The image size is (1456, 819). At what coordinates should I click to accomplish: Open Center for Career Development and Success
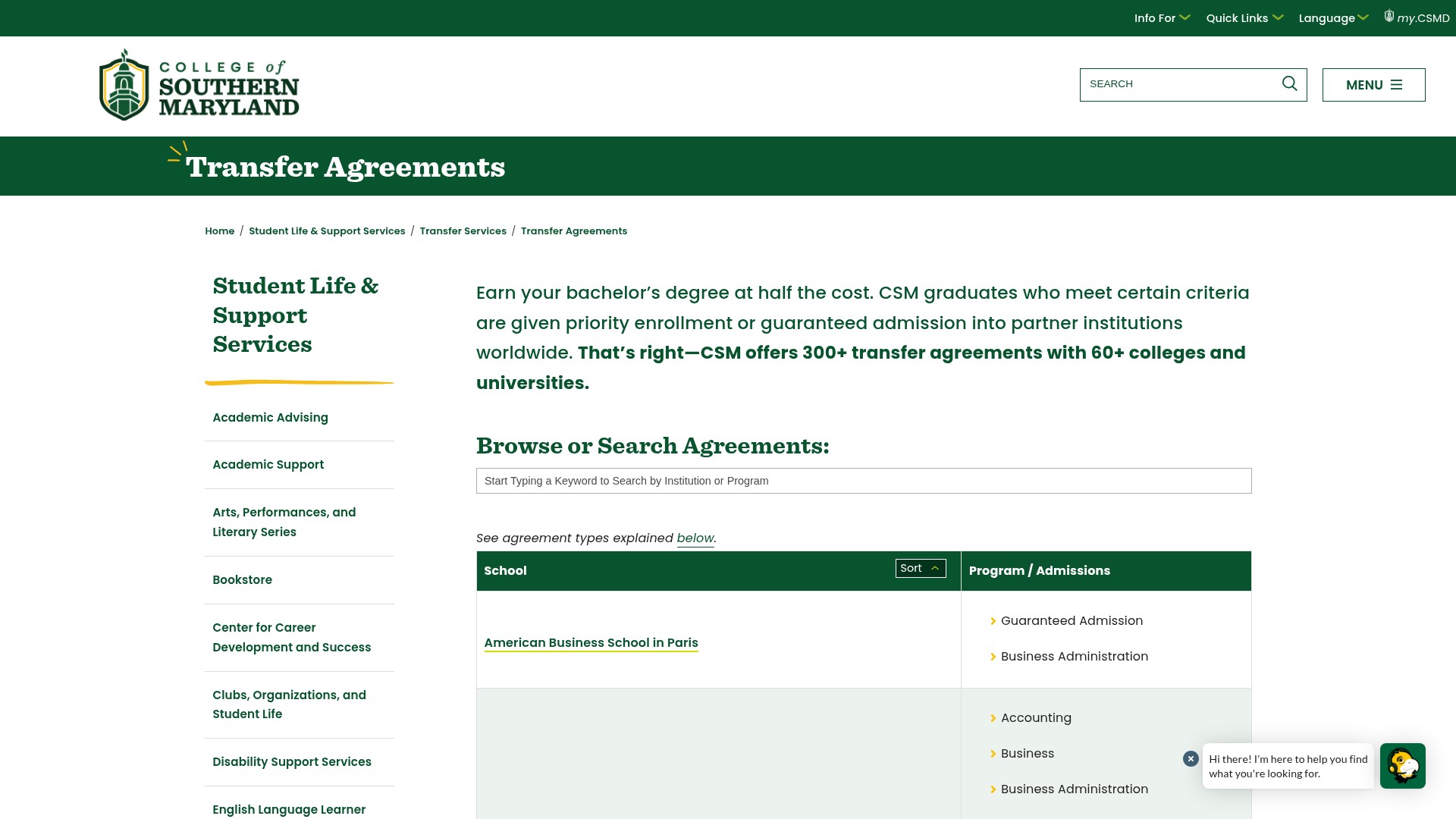(x=291, y=637)
